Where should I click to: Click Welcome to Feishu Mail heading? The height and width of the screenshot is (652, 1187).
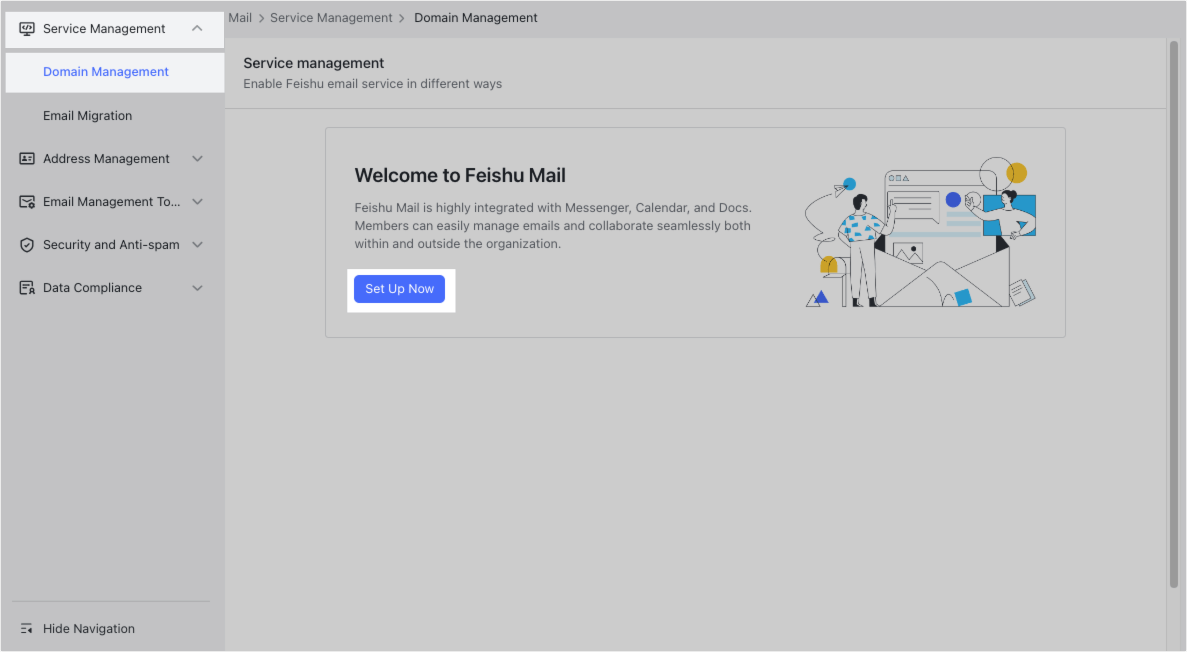[460, 176]
